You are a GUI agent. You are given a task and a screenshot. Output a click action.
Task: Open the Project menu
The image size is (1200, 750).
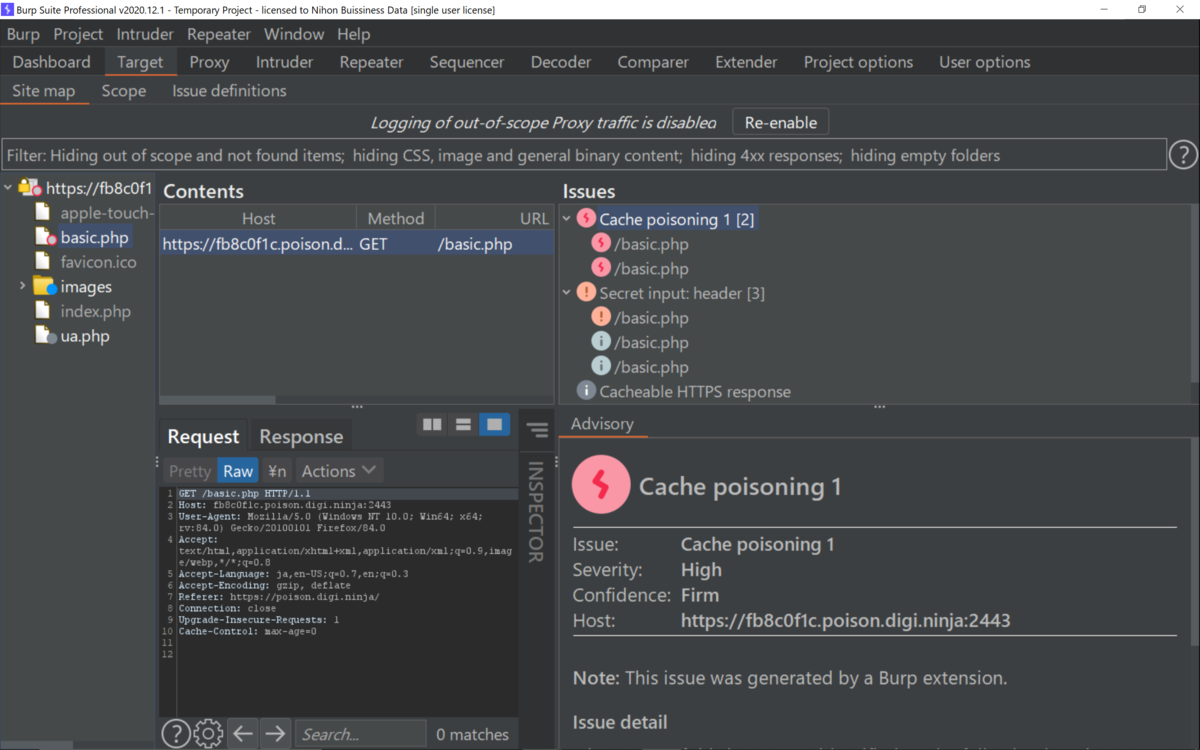[78, 34]
